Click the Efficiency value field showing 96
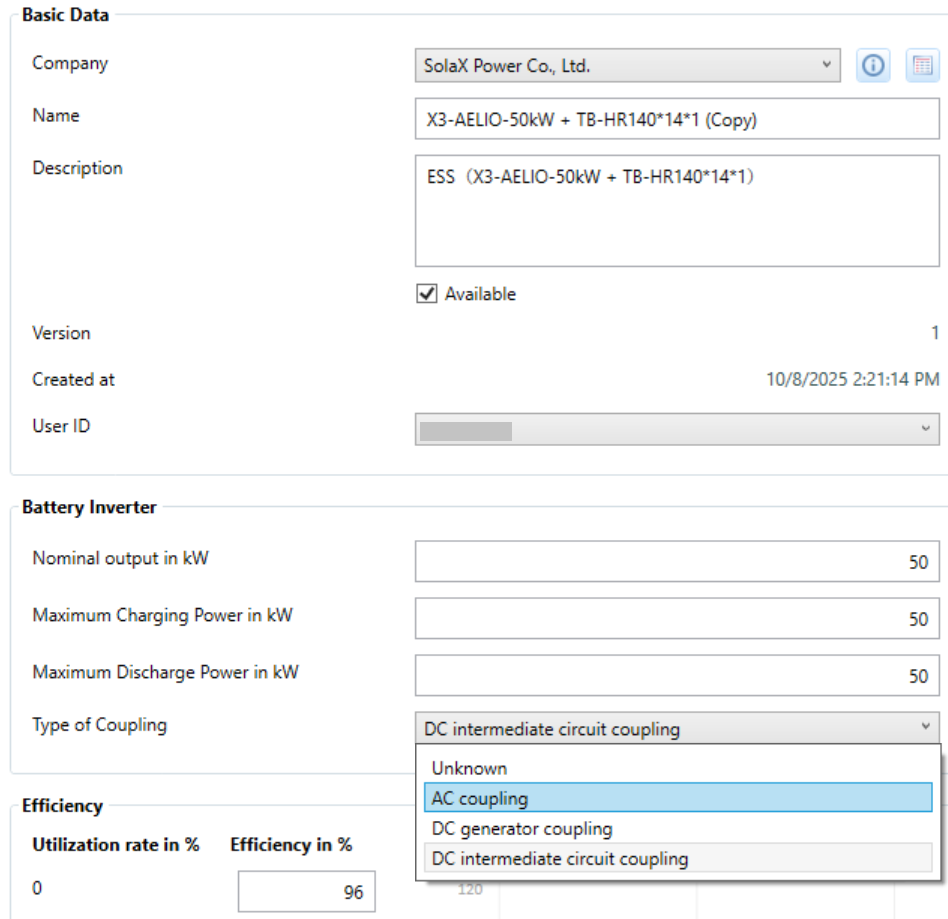Viewport: 948px width, 919px height. coord(307,892)
